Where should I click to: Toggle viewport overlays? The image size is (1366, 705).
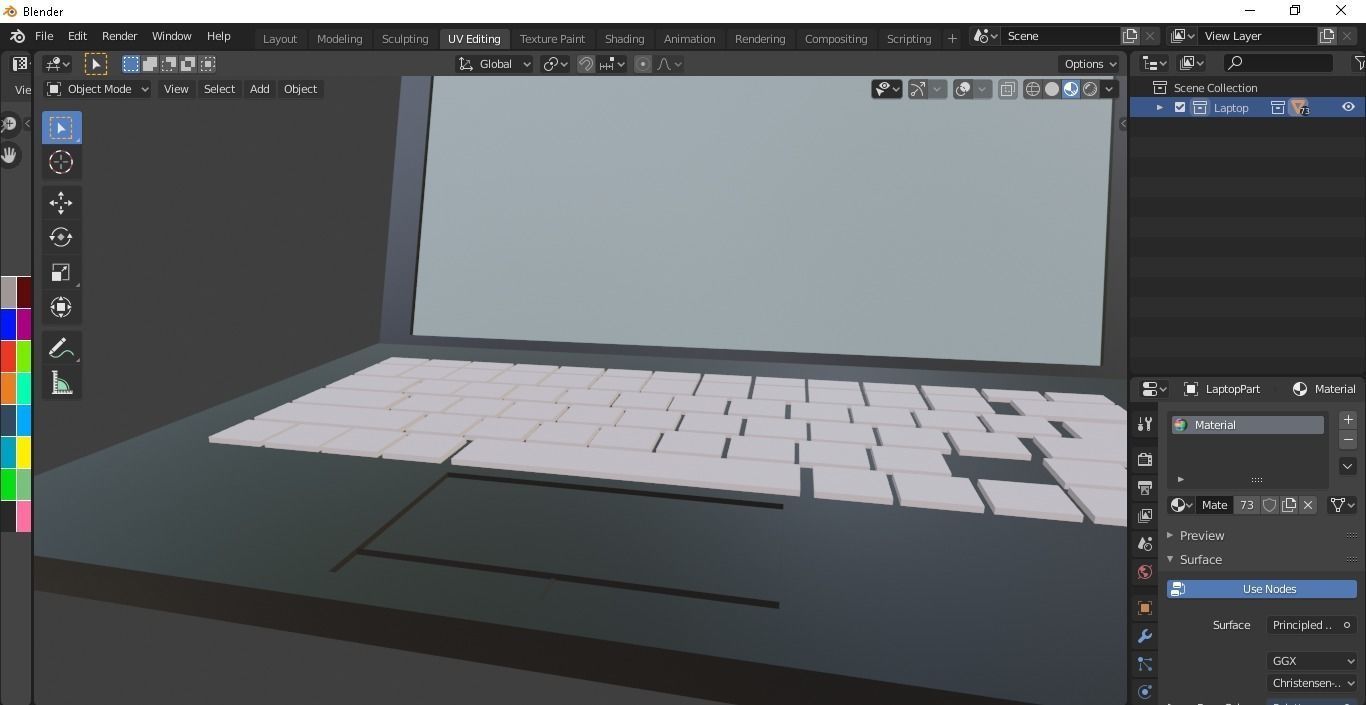click(x=963, y=89)
